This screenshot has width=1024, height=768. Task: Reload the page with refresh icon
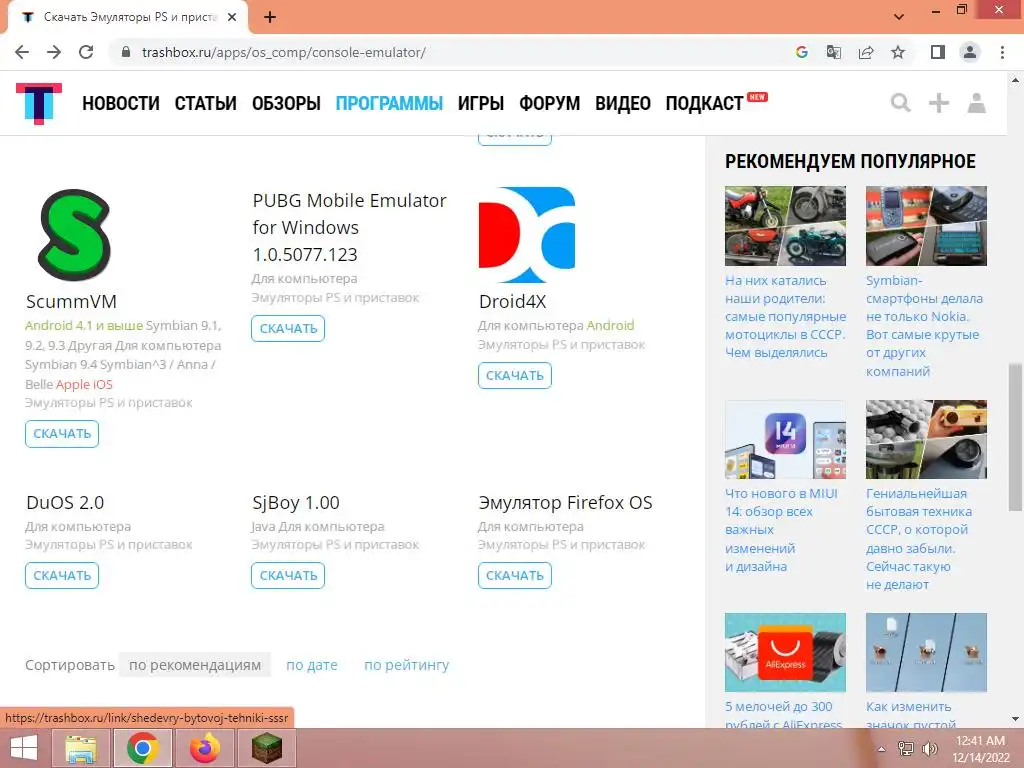86,52
